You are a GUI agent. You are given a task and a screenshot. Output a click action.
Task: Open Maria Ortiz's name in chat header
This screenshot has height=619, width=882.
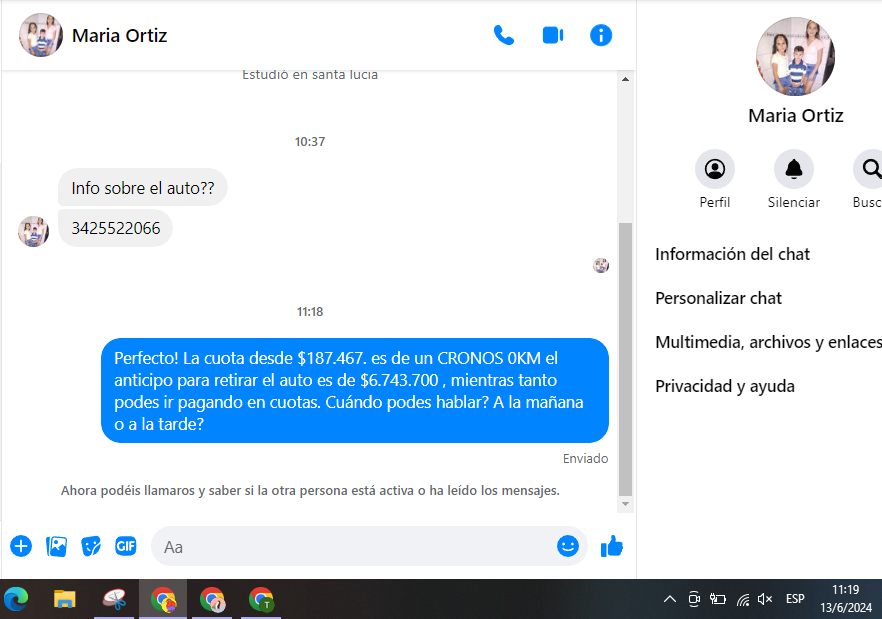click(119, 36)
